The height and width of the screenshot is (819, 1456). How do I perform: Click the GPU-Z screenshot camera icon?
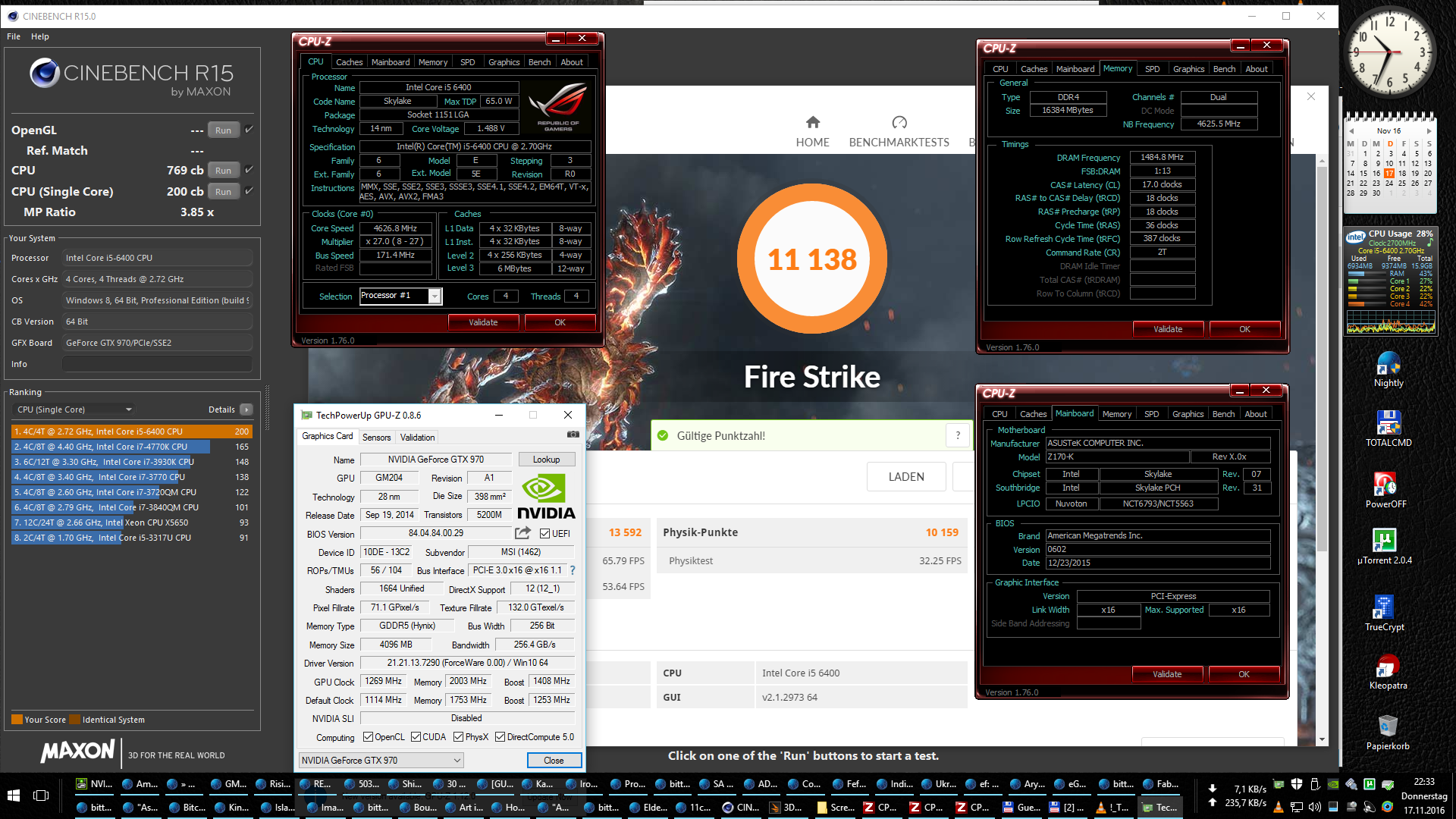tap(573, 435)
